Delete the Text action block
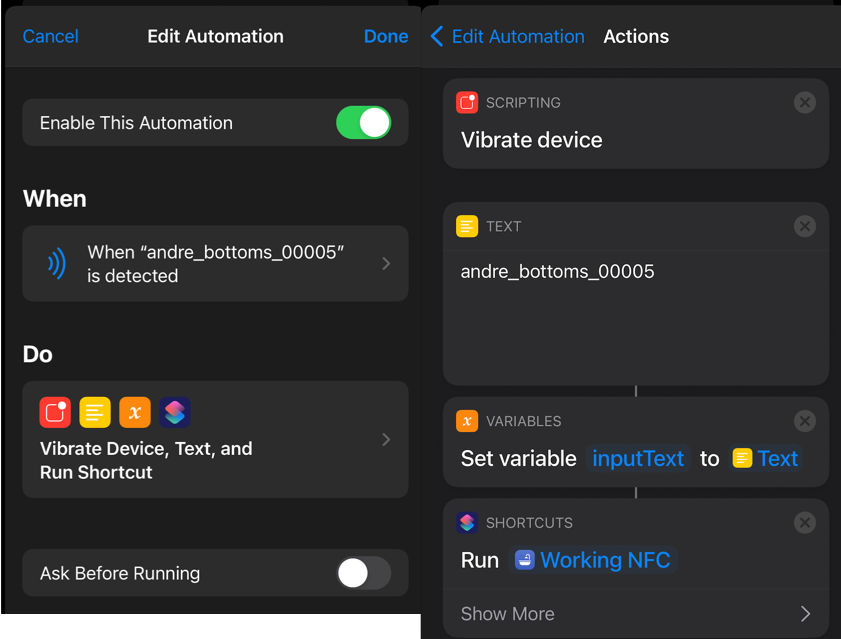 tap(804, 227)
